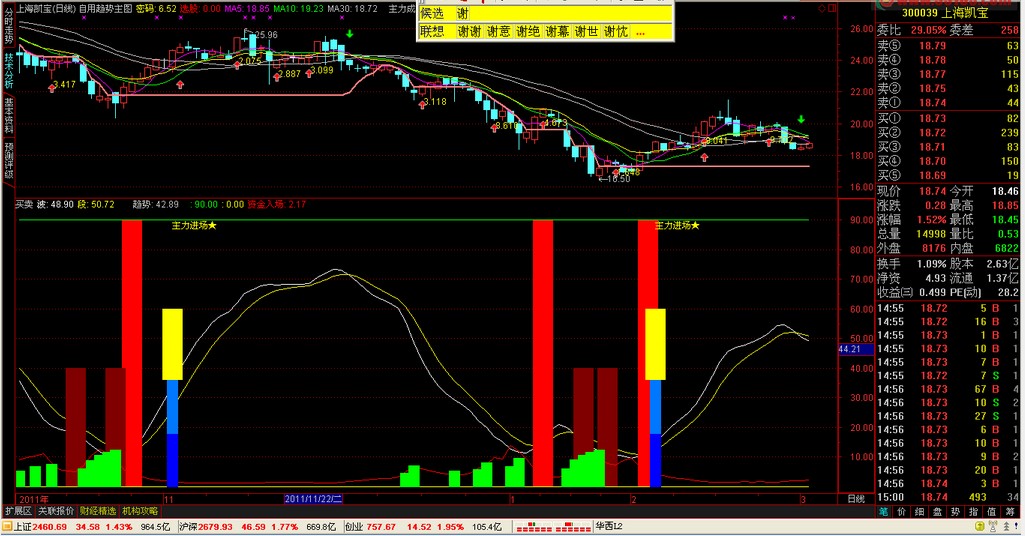Click the 15:00 18.74 493 trade row
This screenshot has height=536, width=1025.
(948, 497)
